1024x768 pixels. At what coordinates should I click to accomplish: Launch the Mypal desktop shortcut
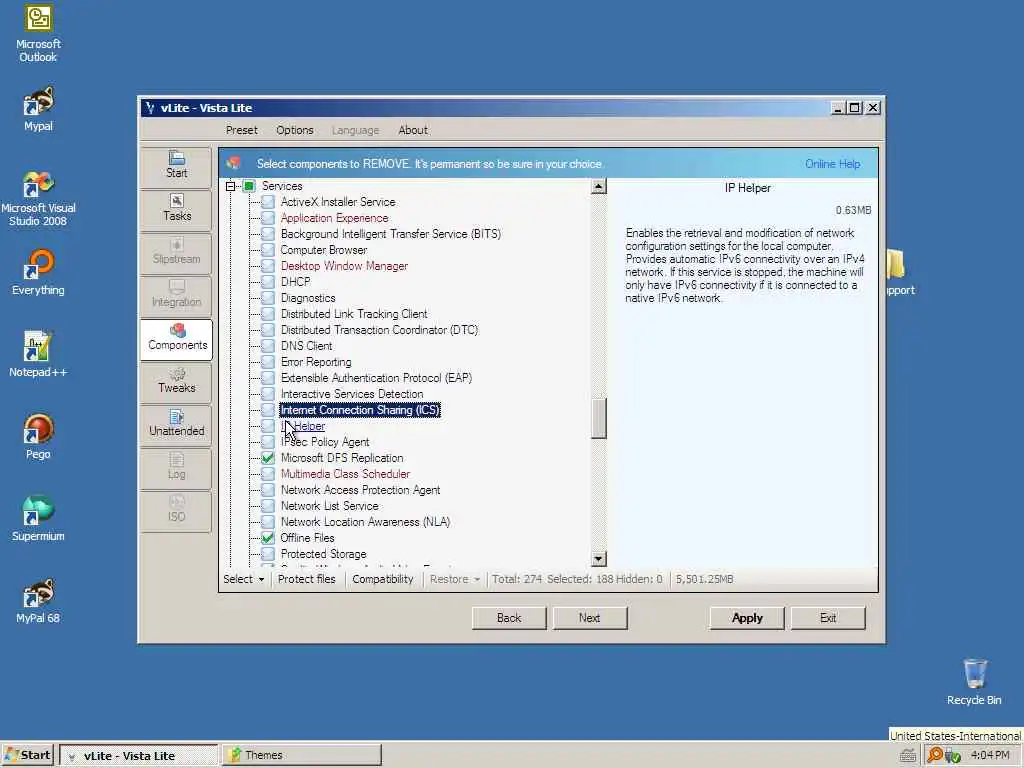pyautogui.click(x=38, y=109)
